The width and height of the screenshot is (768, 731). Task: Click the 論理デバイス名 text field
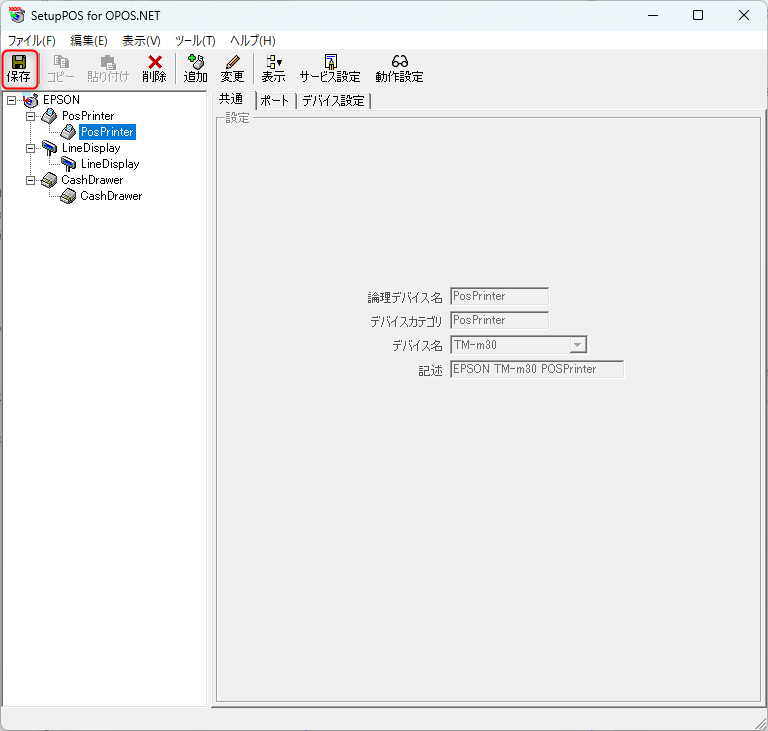[499, 297]
